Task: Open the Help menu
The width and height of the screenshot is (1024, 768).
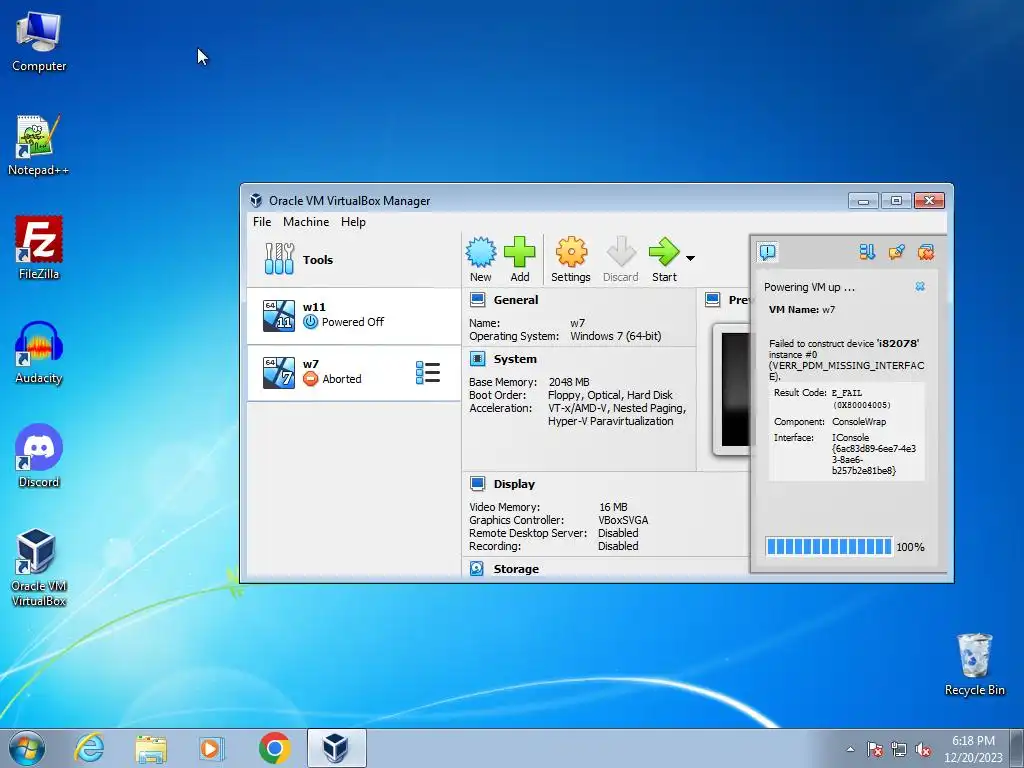Action: tap(353, 222)
